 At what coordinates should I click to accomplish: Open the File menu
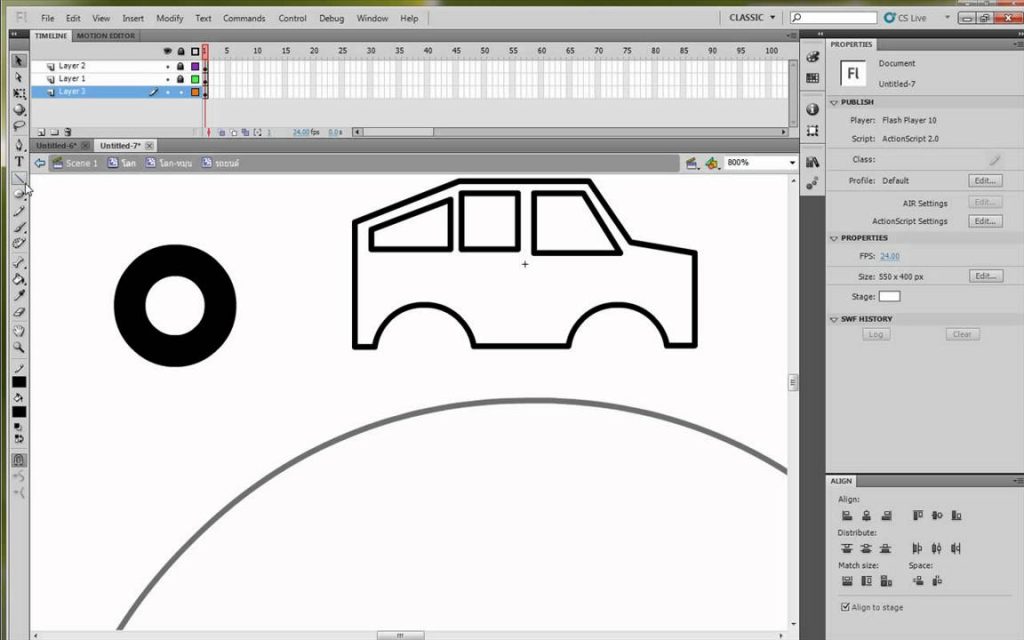[48, 18]
